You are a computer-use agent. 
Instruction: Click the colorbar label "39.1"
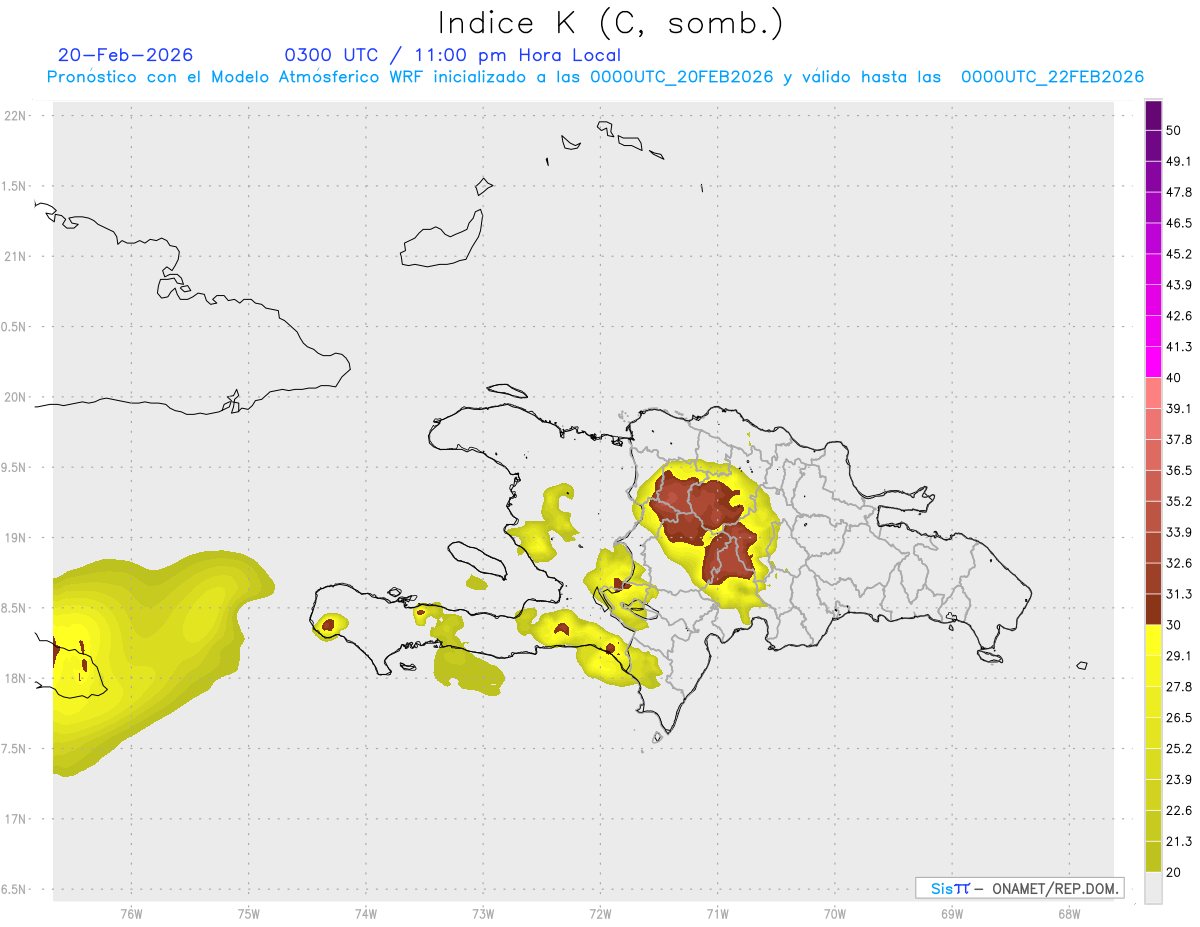(1179, 408)
